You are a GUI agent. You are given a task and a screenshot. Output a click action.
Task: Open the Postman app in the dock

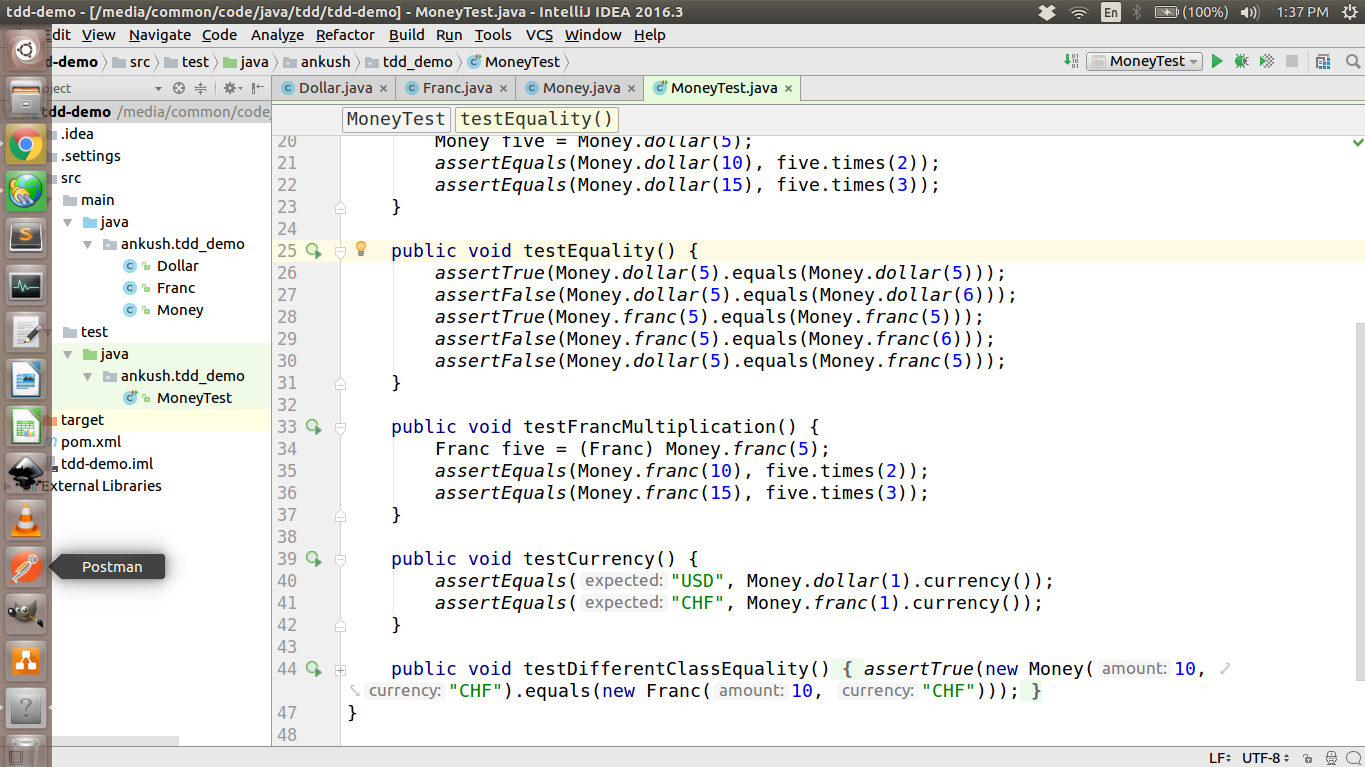click(x=25, y=567)
